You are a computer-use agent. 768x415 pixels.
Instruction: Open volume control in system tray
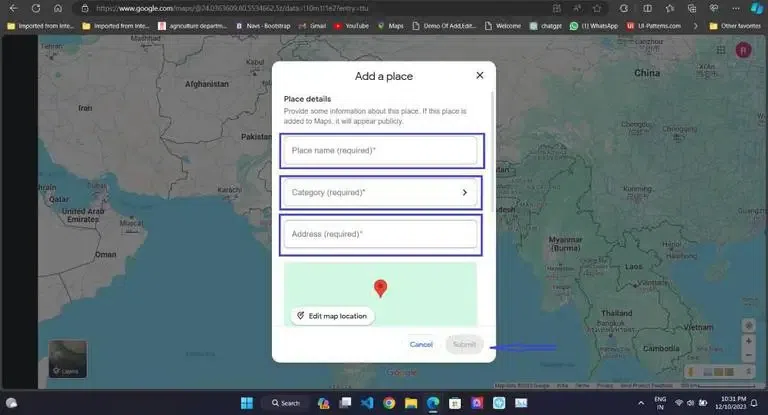click(691, 403)
